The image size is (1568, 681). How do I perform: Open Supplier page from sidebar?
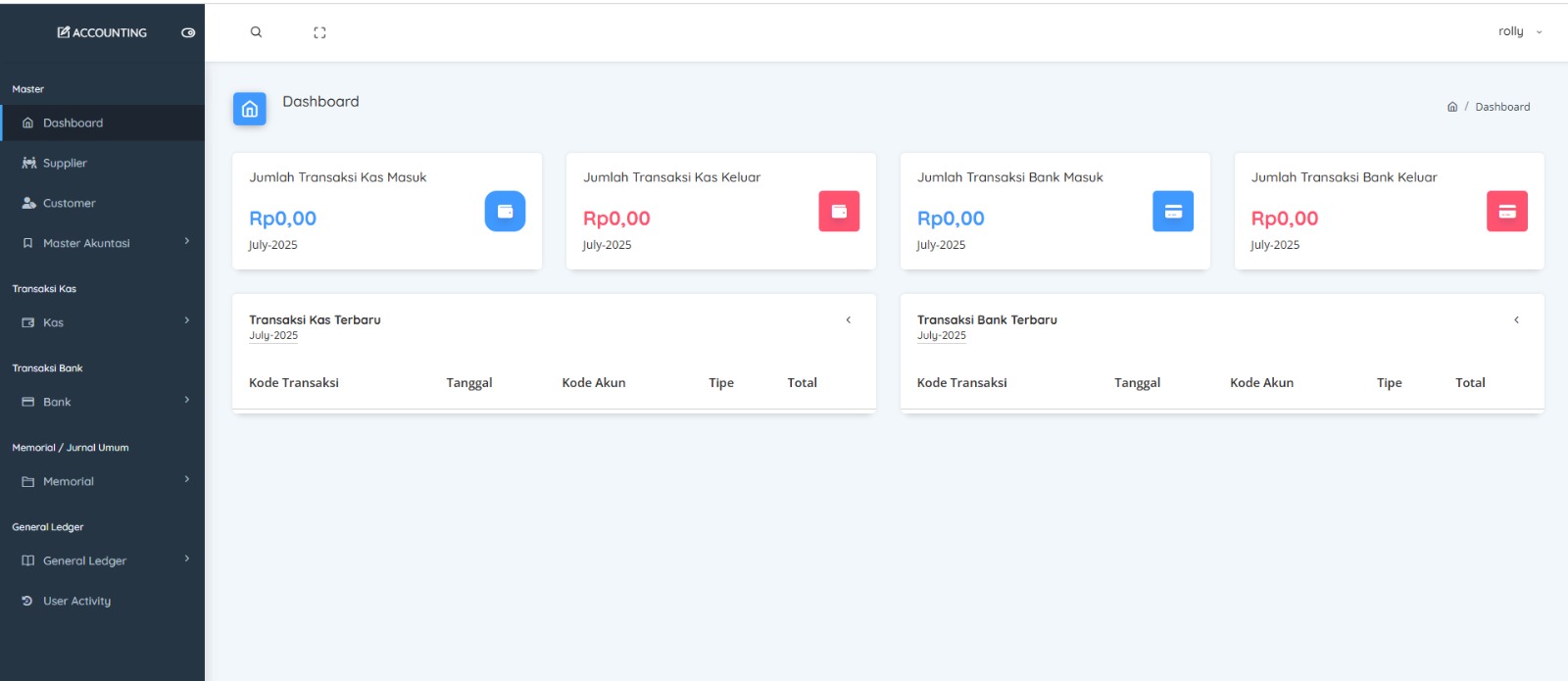coord(103,163)
